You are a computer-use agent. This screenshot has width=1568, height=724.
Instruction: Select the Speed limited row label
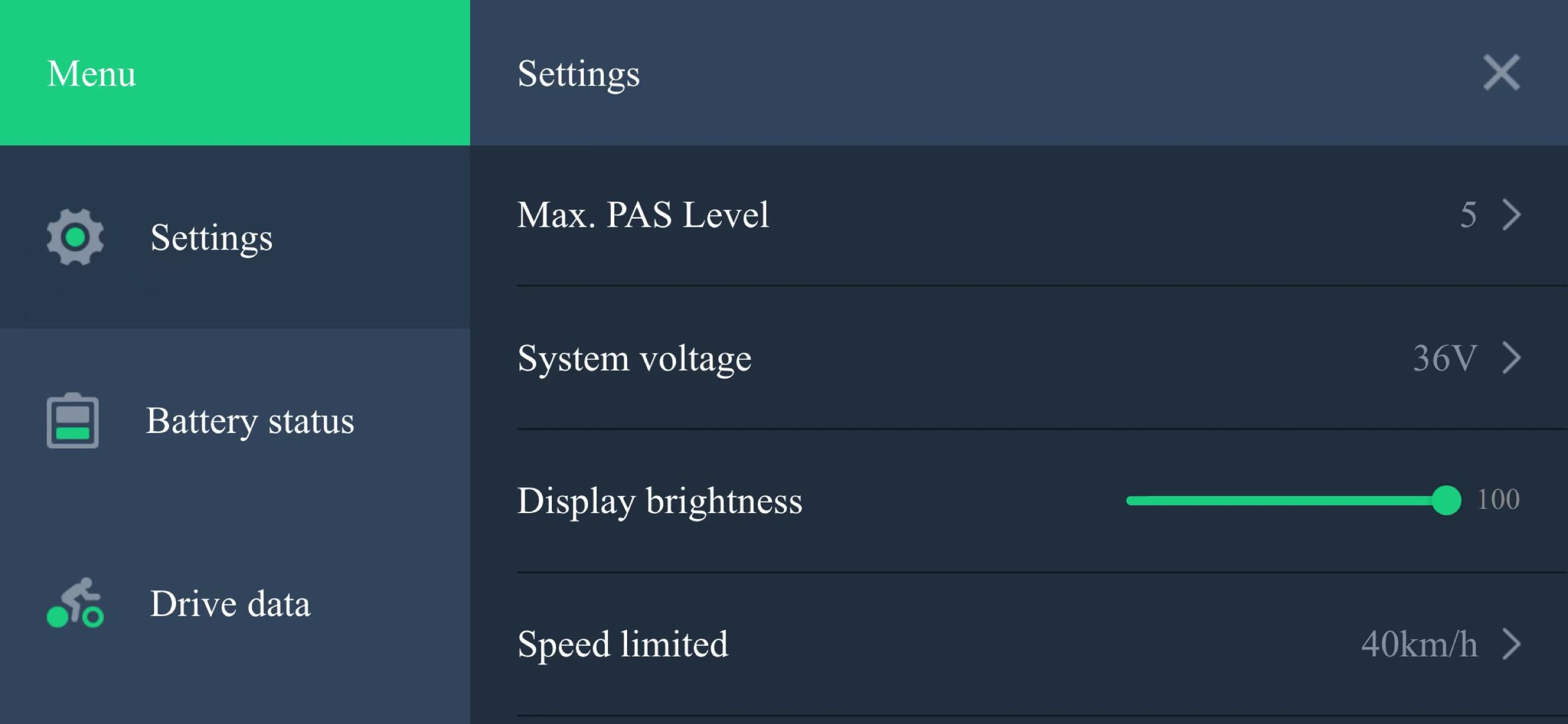point(622,644)
